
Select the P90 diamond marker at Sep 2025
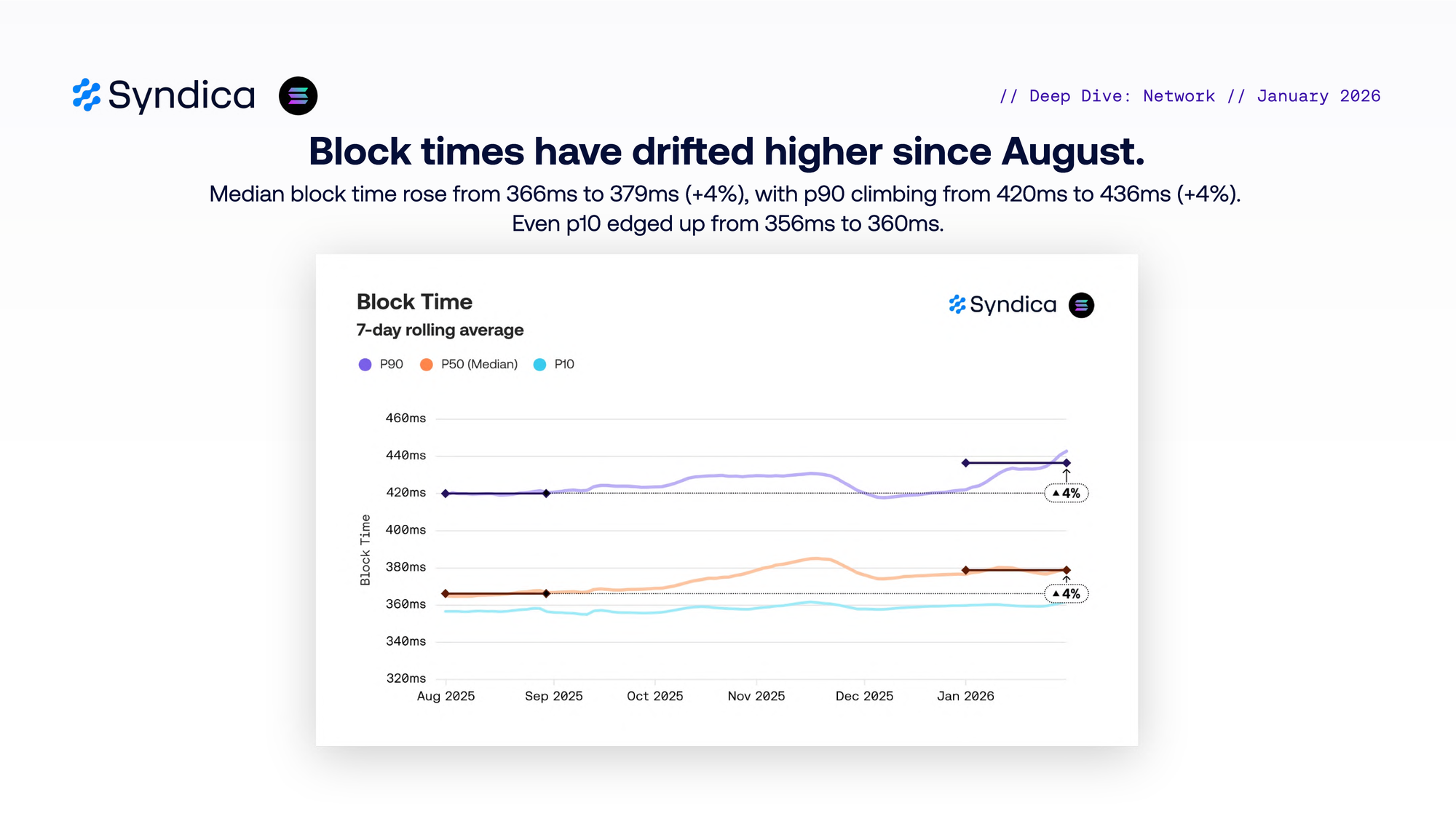click(547, 494)
